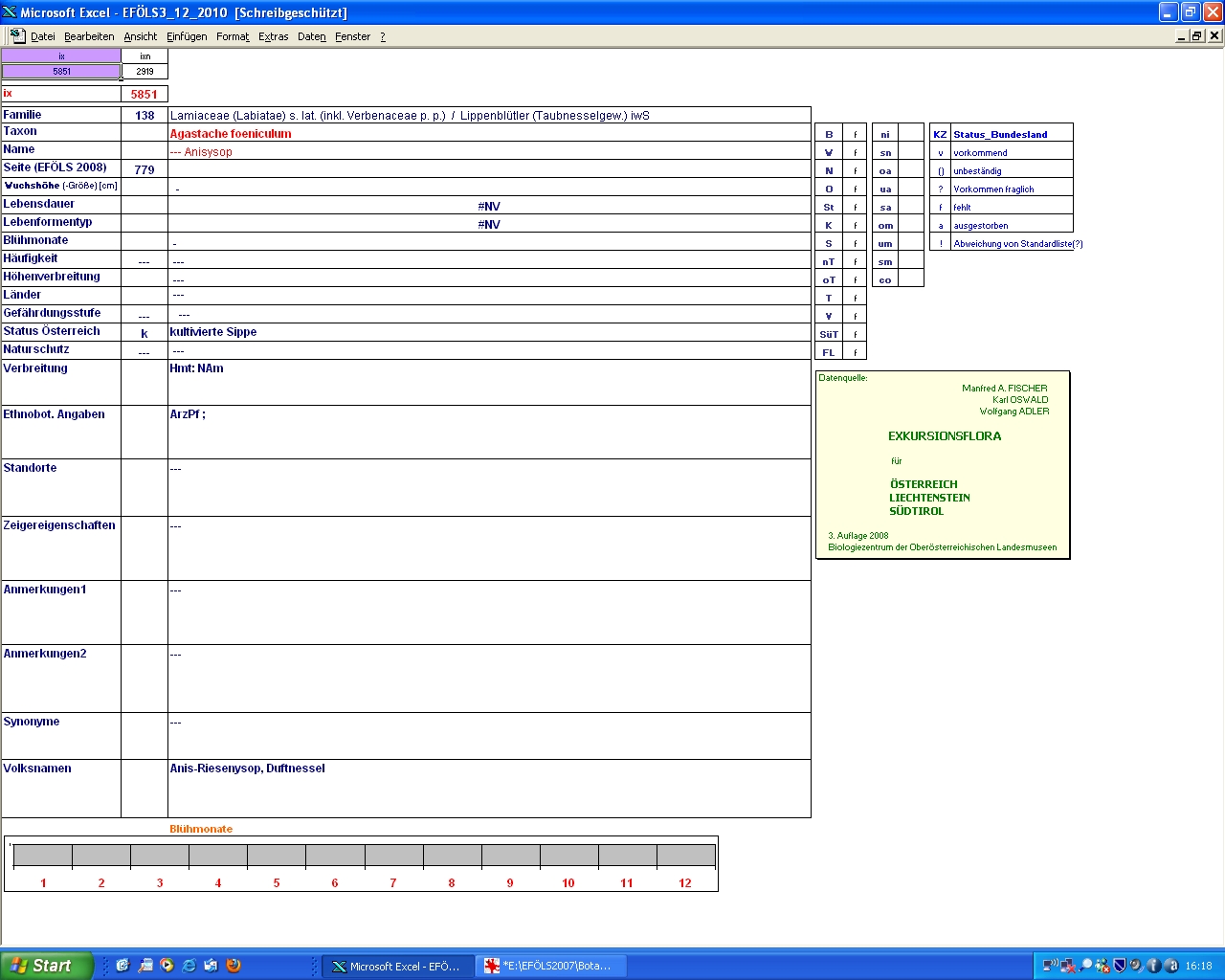Launch Firefox from quick launch
Screen dimensions: 1225x980
234,966
